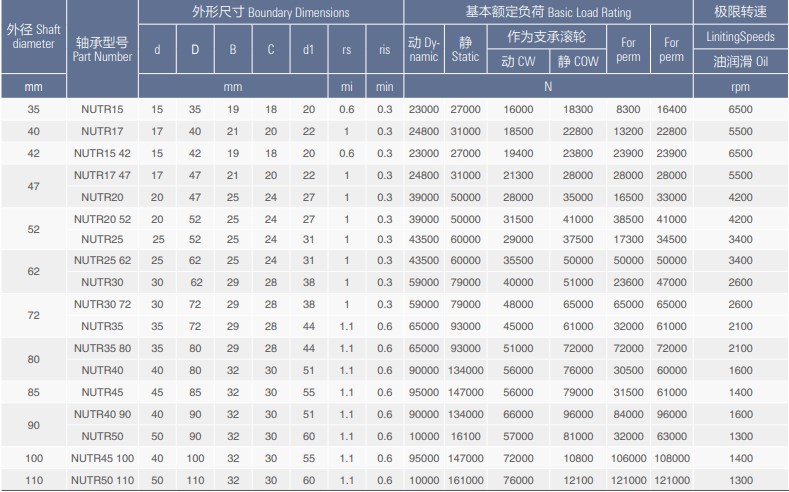Click speed 6500 in the NUTR15 42 row
Image resolution: width=789 pixels, height=492 pixels.
(x=740, y=153)
